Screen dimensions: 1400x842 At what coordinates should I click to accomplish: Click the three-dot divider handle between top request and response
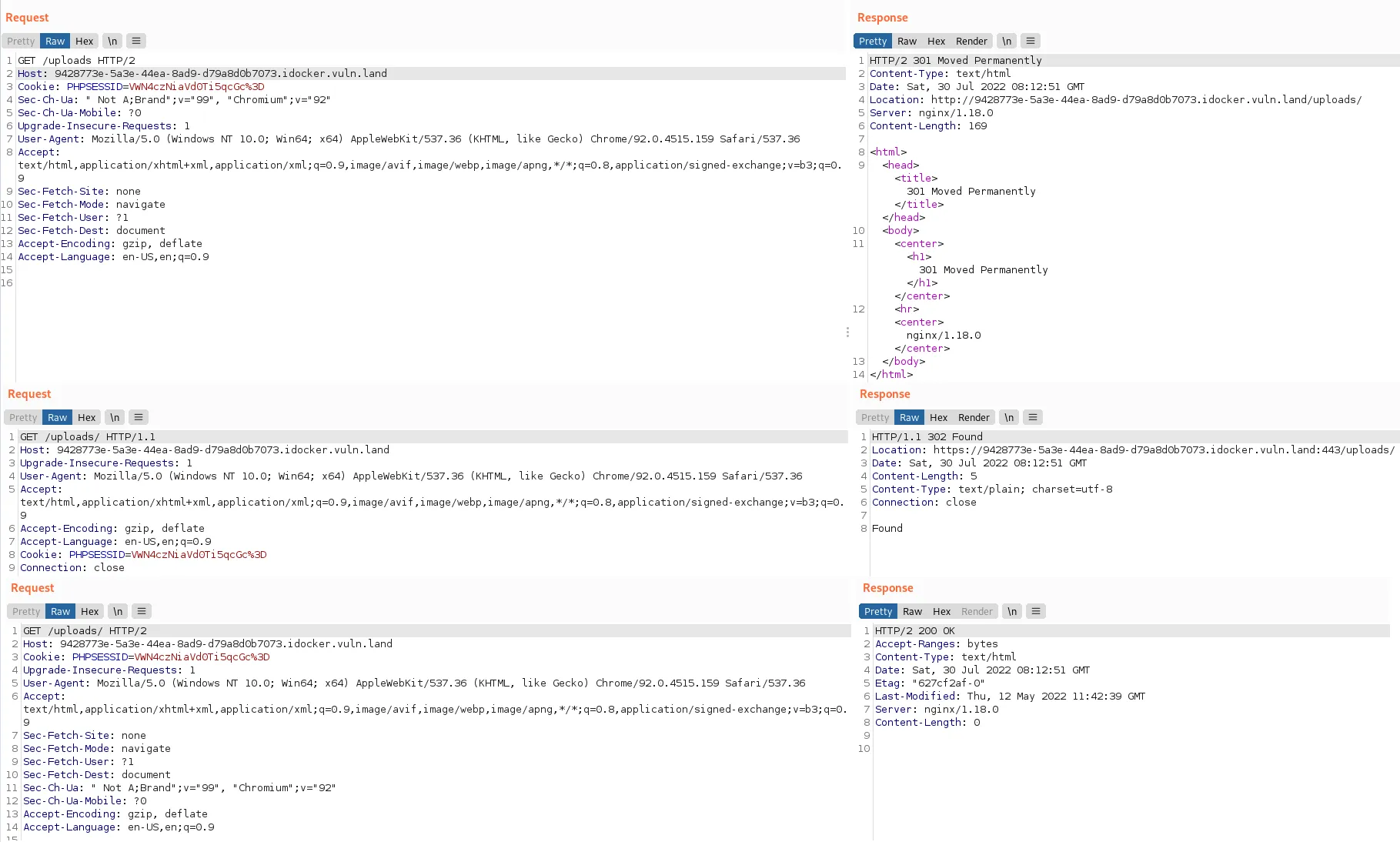point(847,332)
